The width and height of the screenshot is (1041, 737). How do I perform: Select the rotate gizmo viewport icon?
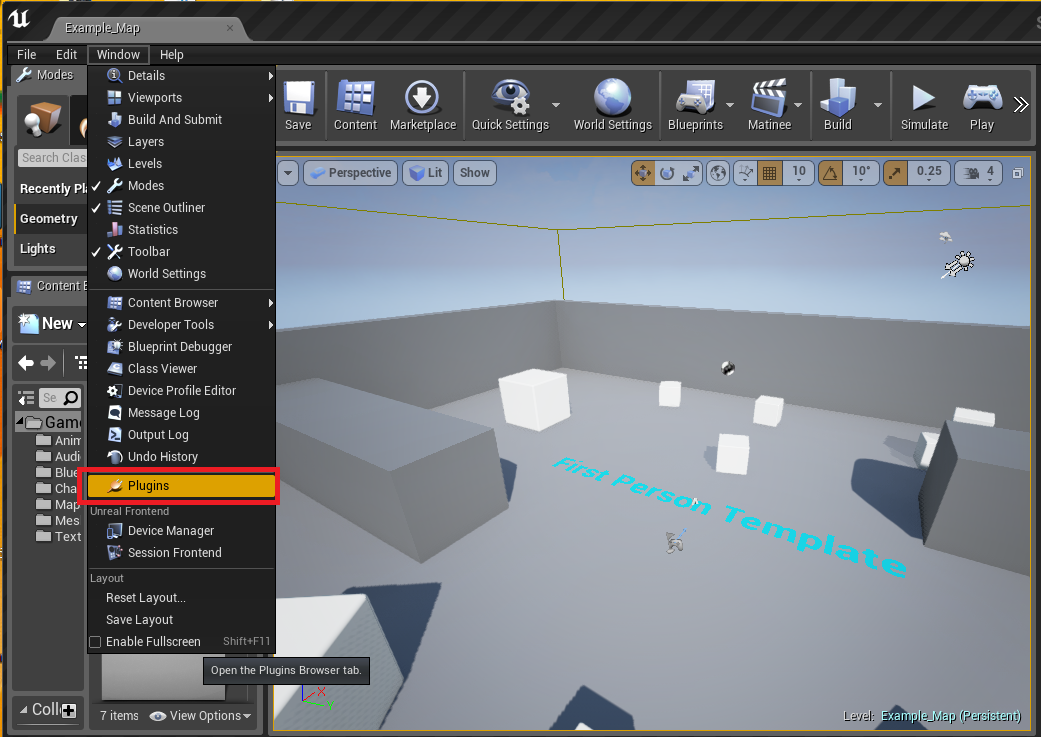pos(667,173)
